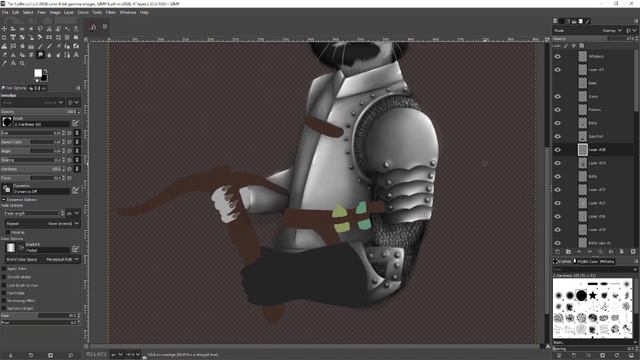Screen dimensions: 640x360
Task: Choose the star-shaped brush
Action: (x=593, y=295)
